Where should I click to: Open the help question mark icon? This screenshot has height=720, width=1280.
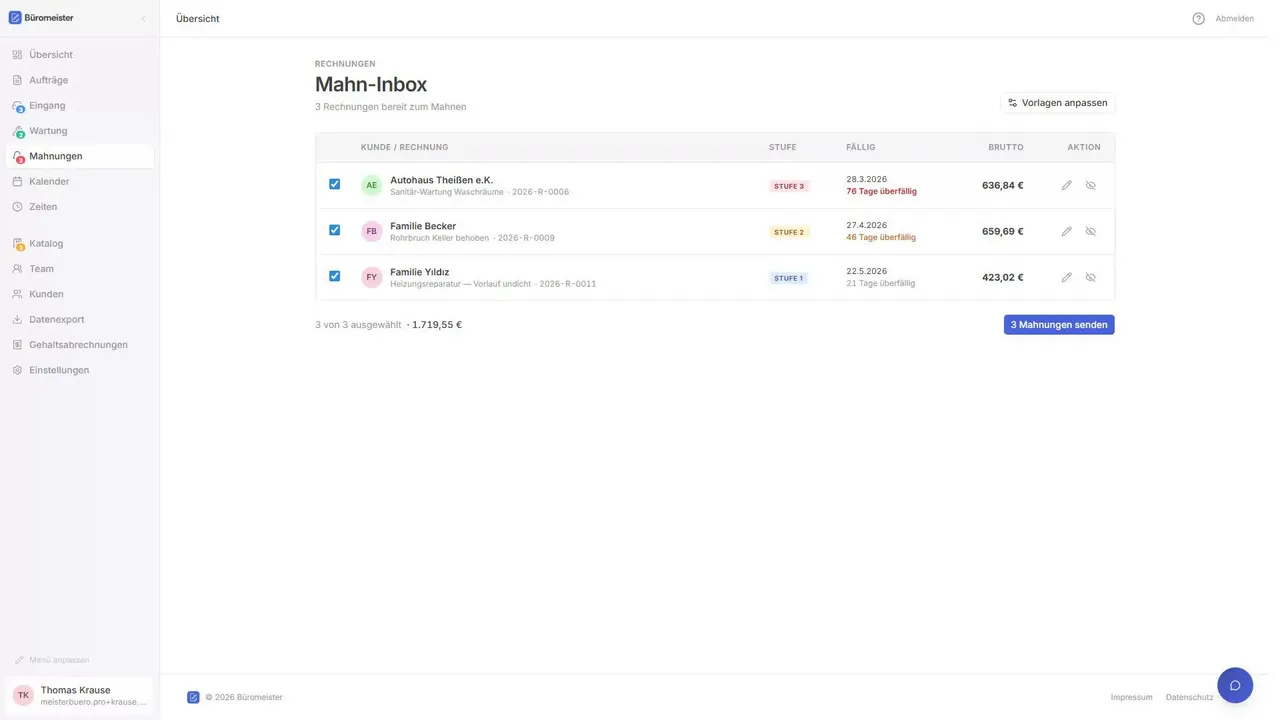pos(1198,18)
